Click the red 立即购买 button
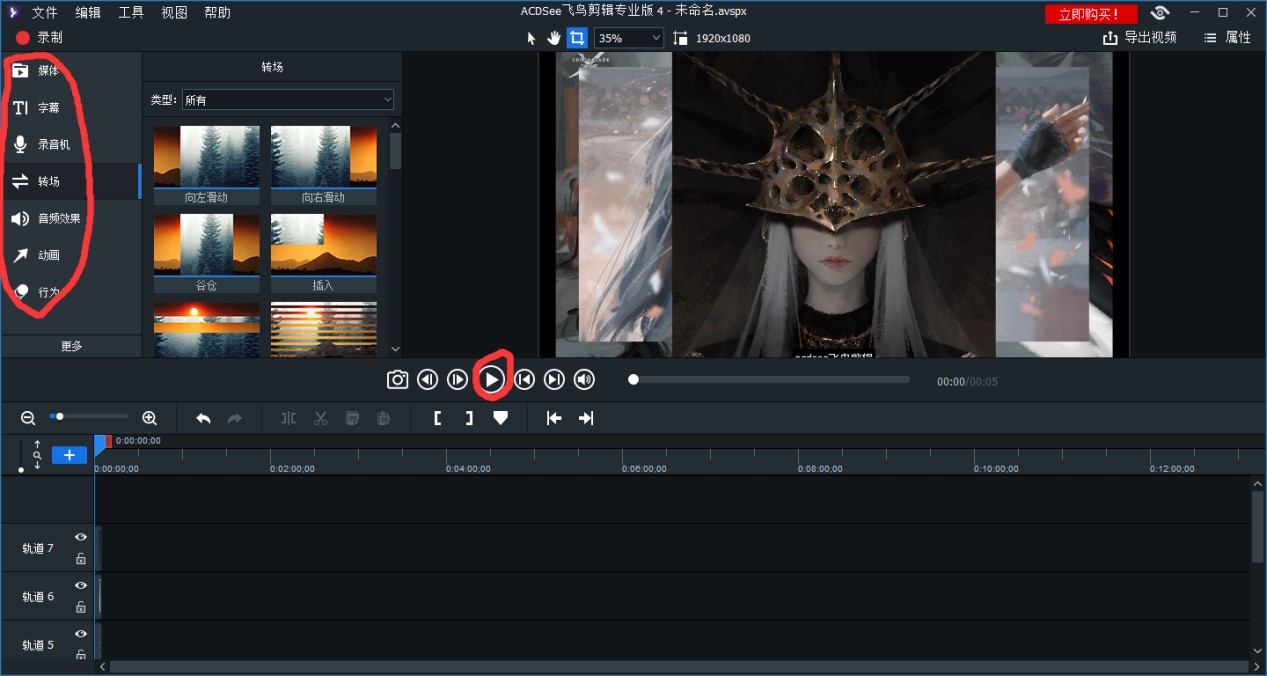This screenshot has height=676, width=1267. (1090, 14)
